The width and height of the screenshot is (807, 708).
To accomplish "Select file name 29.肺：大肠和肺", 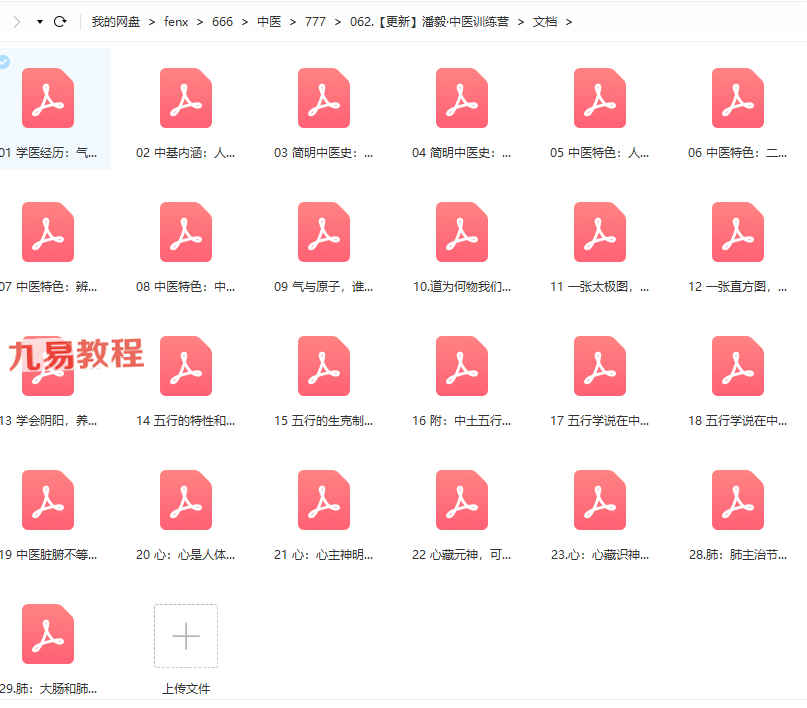I will 48,688.
